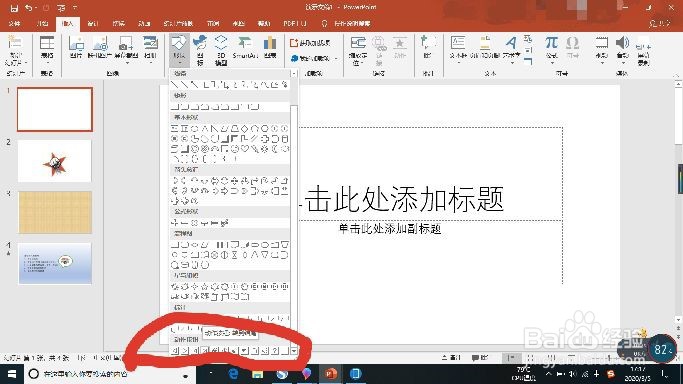Click the Photo Album (相册) icon
This screenshot has width=683, height=384.
point(150,44)
